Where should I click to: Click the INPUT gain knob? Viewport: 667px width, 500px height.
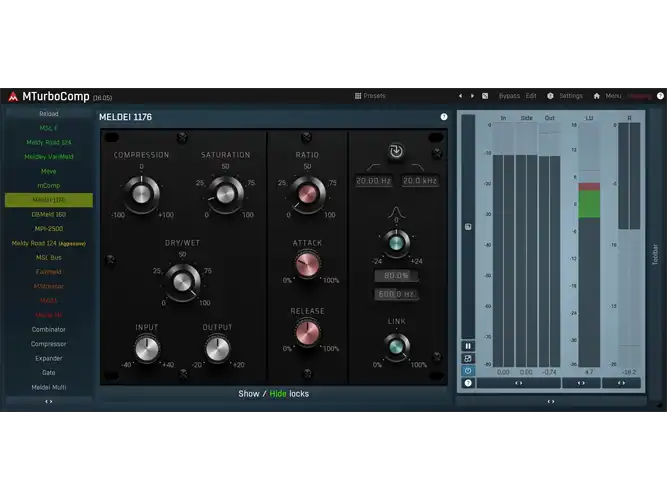tap(147, 349)
